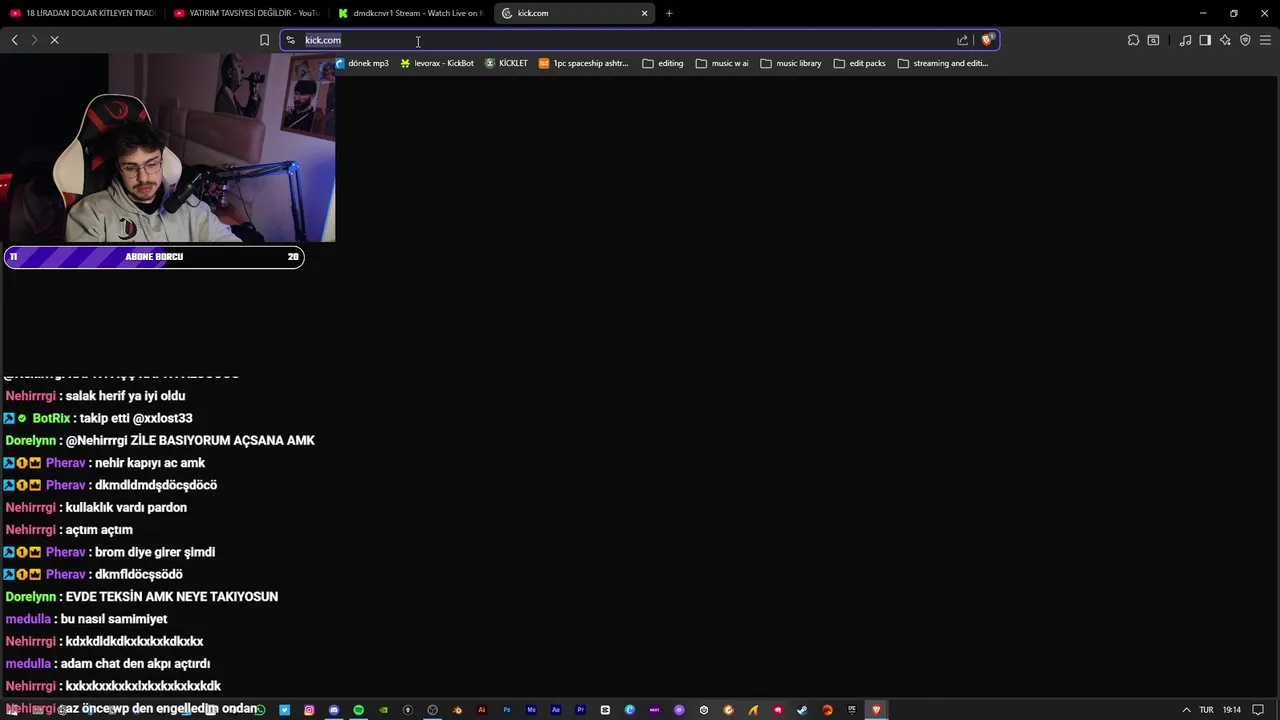Open Adobe Photoshop from the taskbar
Screen dimensions: 1280x720
506,710
